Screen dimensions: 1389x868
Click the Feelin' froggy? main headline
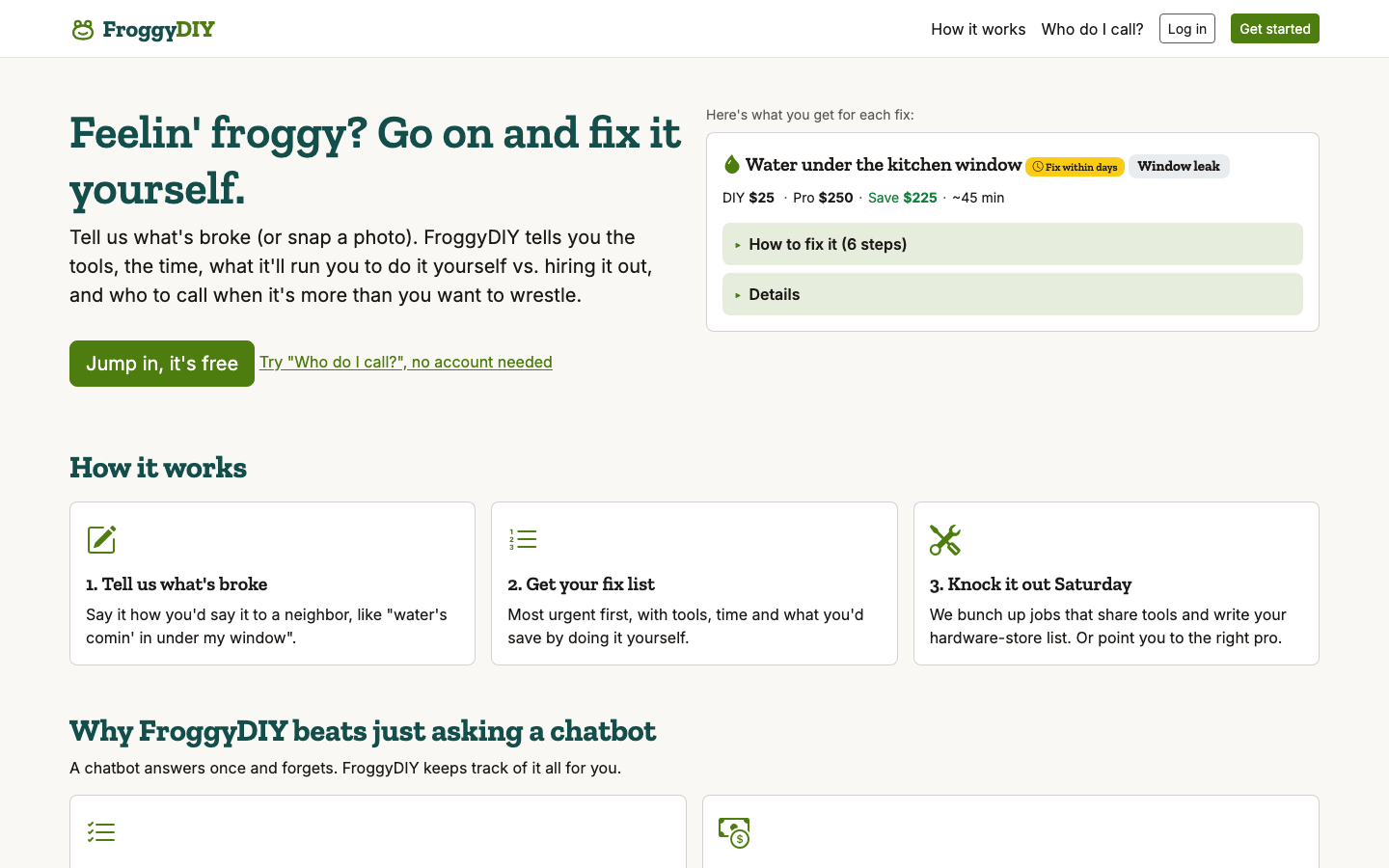375,159
